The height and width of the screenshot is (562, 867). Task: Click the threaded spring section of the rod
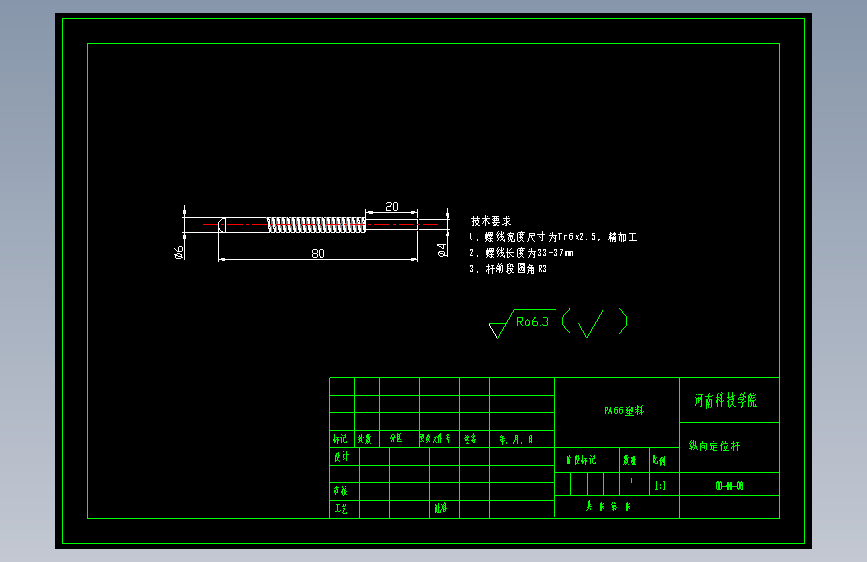coord(316,225)
